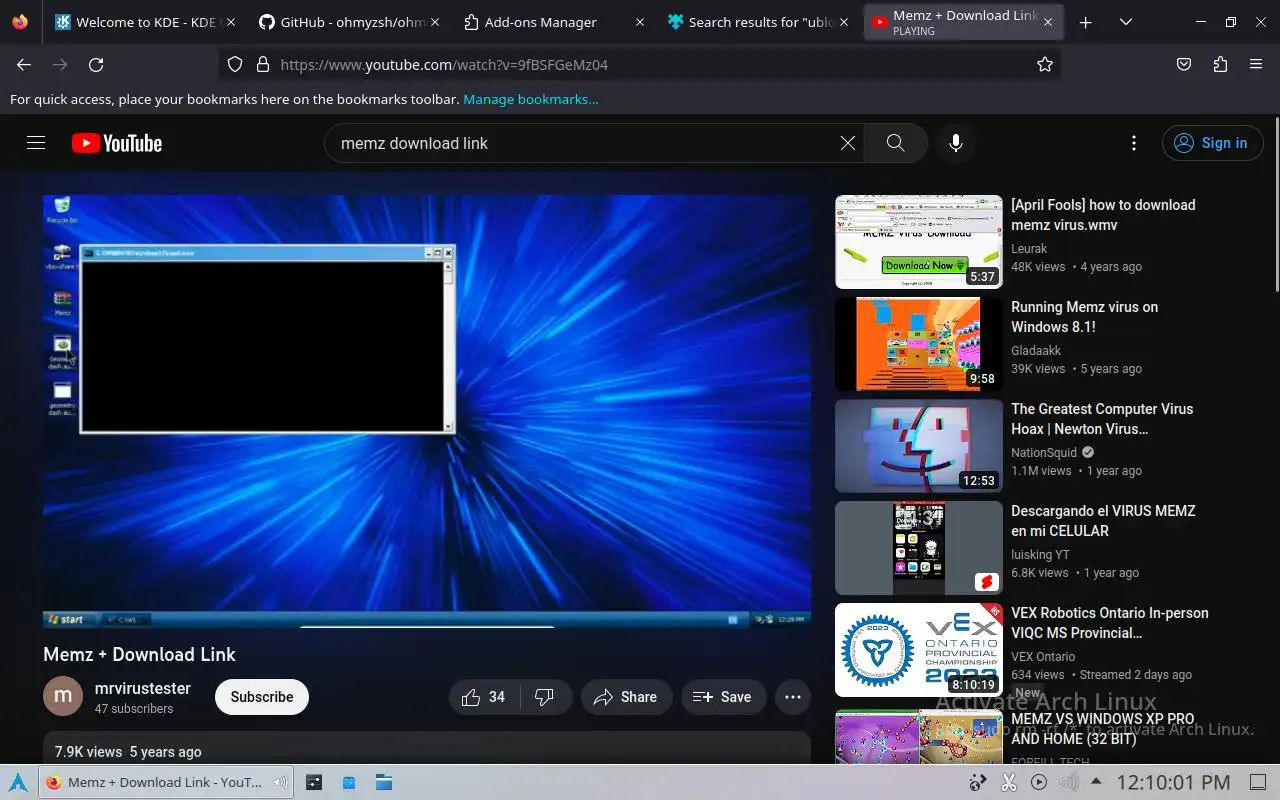Viewport: 1280px width, 800px height.
Task: Clear the search box text with X
Action: [x=848, y=143]
